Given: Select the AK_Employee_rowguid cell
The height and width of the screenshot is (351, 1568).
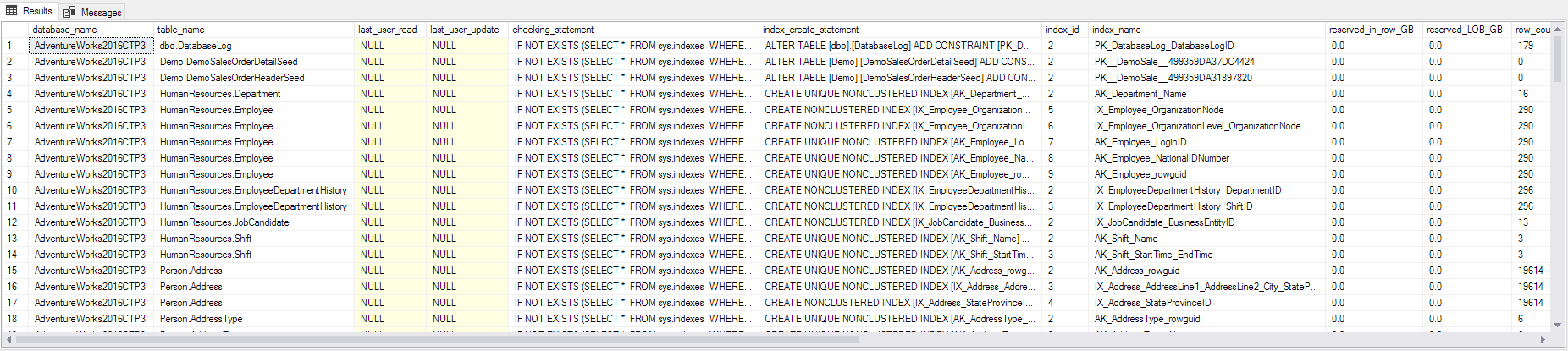Looking at the screenshot, I should 1207,174.
